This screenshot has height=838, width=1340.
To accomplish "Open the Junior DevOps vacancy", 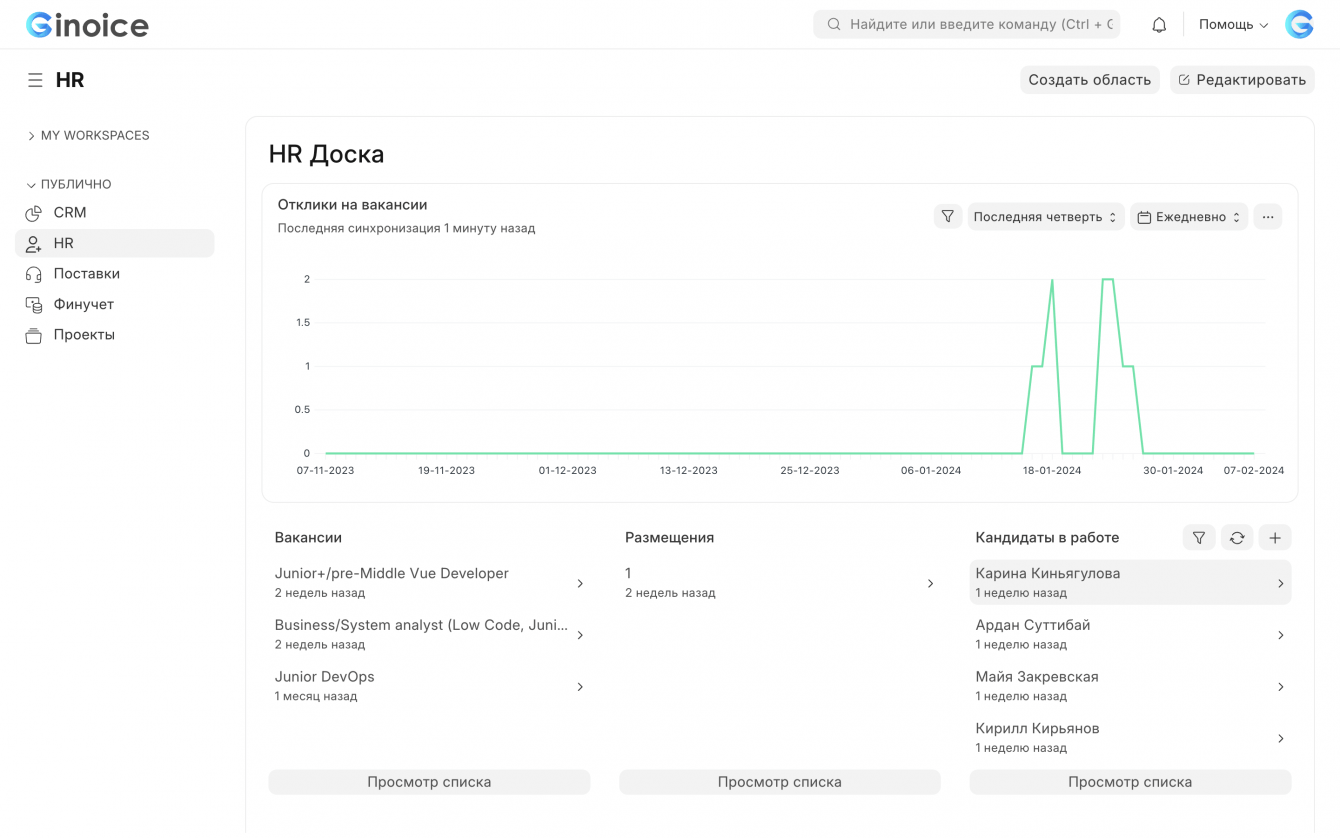I will pyautogui.click(x=429, y=686).
